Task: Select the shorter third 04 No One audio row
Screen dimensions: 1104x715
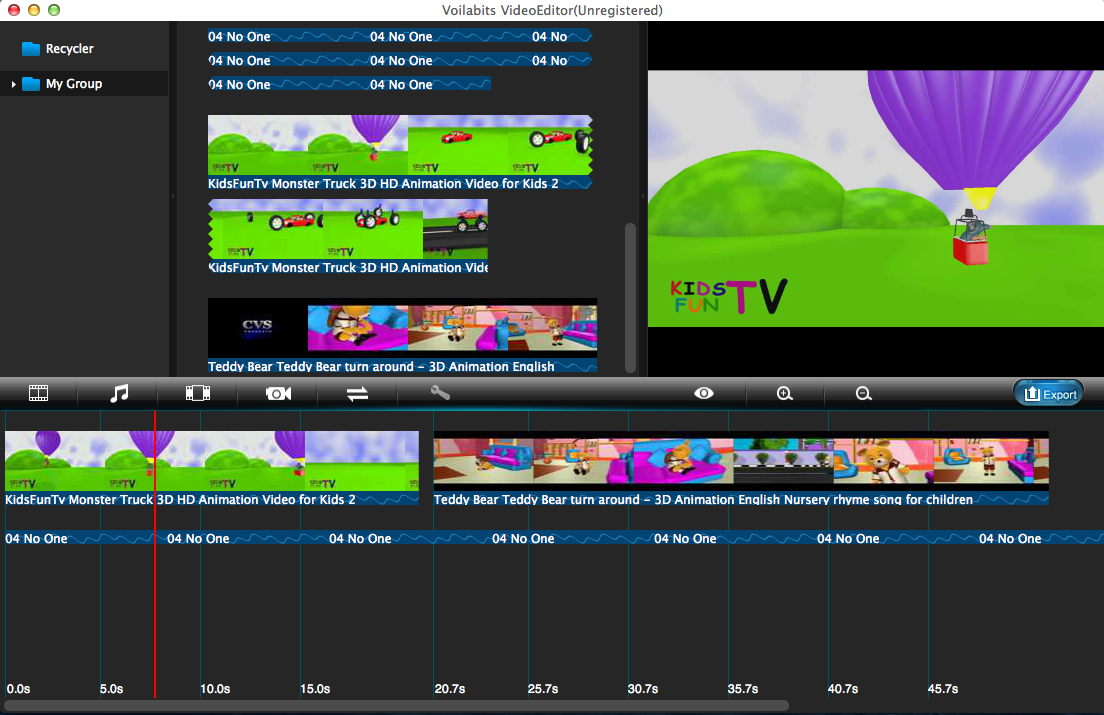Action: (x=349, y=84)
